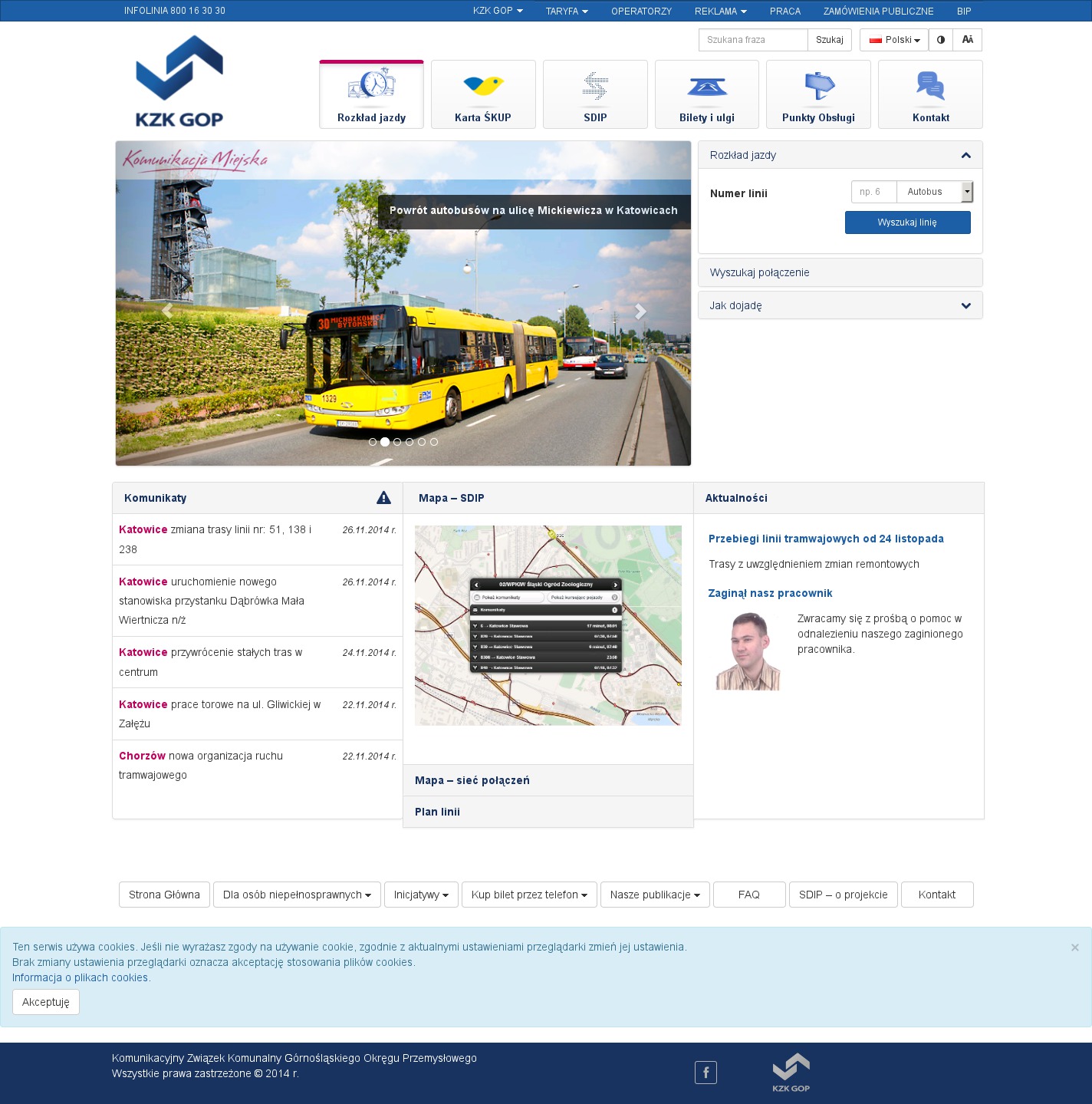Open the Facebook icon in footer
This screenshot has height=1104, width=1092.
point(706,1072)
